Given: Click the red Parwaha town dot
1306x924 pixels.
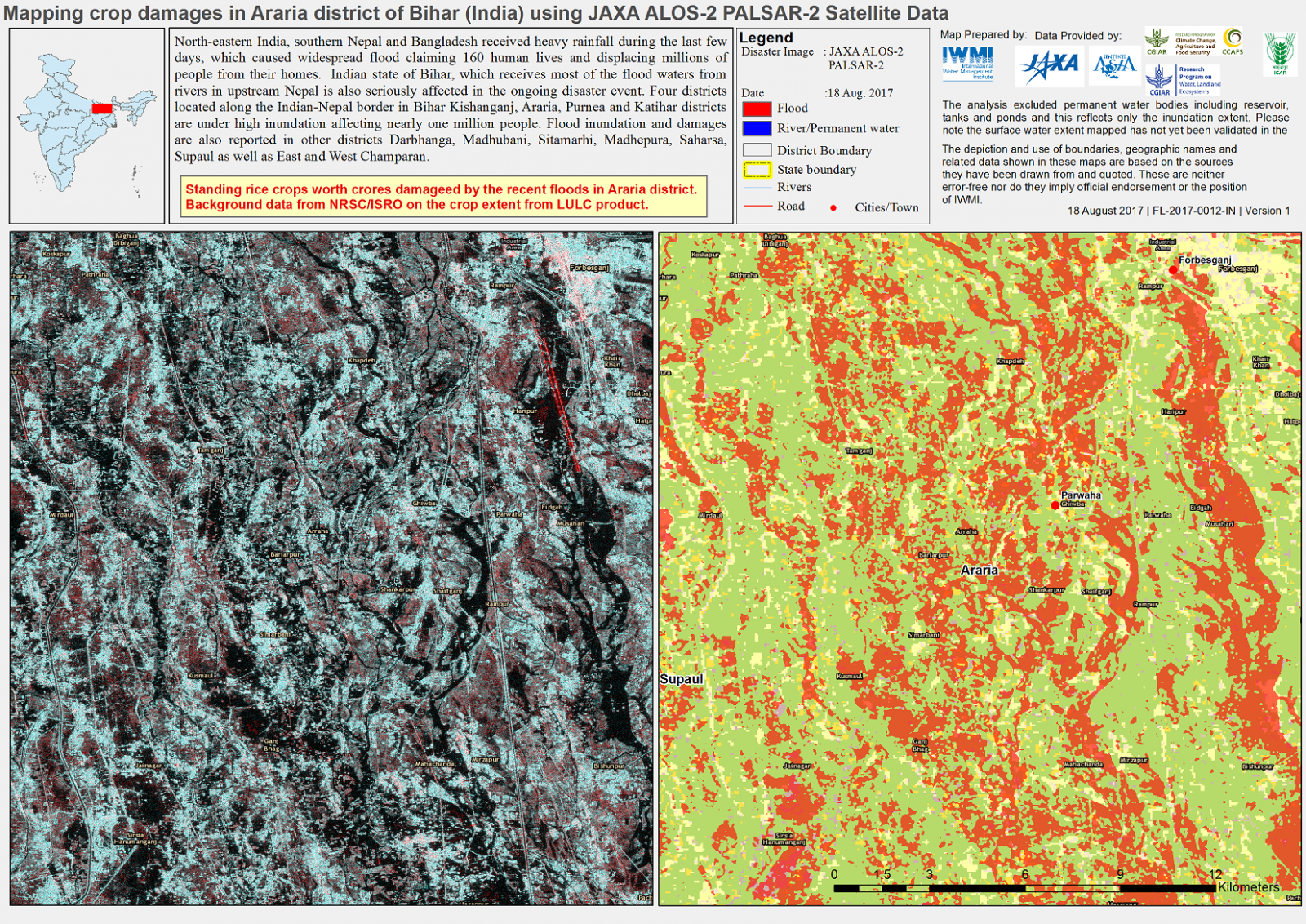Looking at the screenshot, I should pyautogui.click(x=1055, y=505).
